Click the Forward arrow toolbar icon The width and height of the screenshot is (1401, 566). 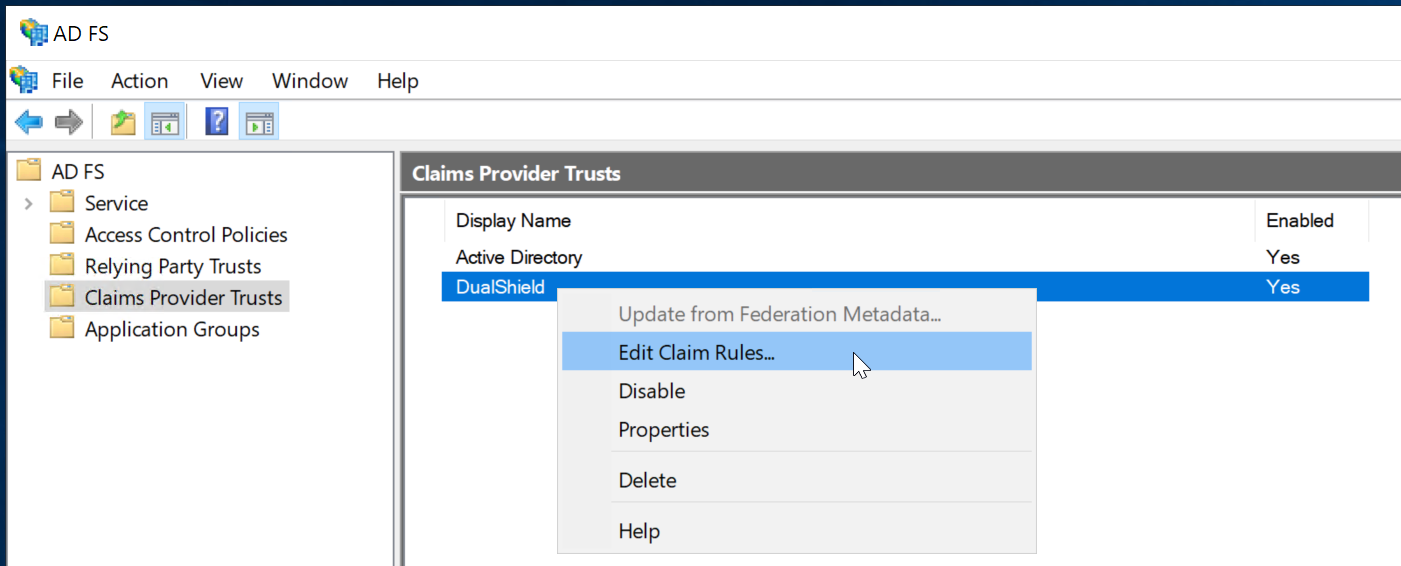point(68,123)
